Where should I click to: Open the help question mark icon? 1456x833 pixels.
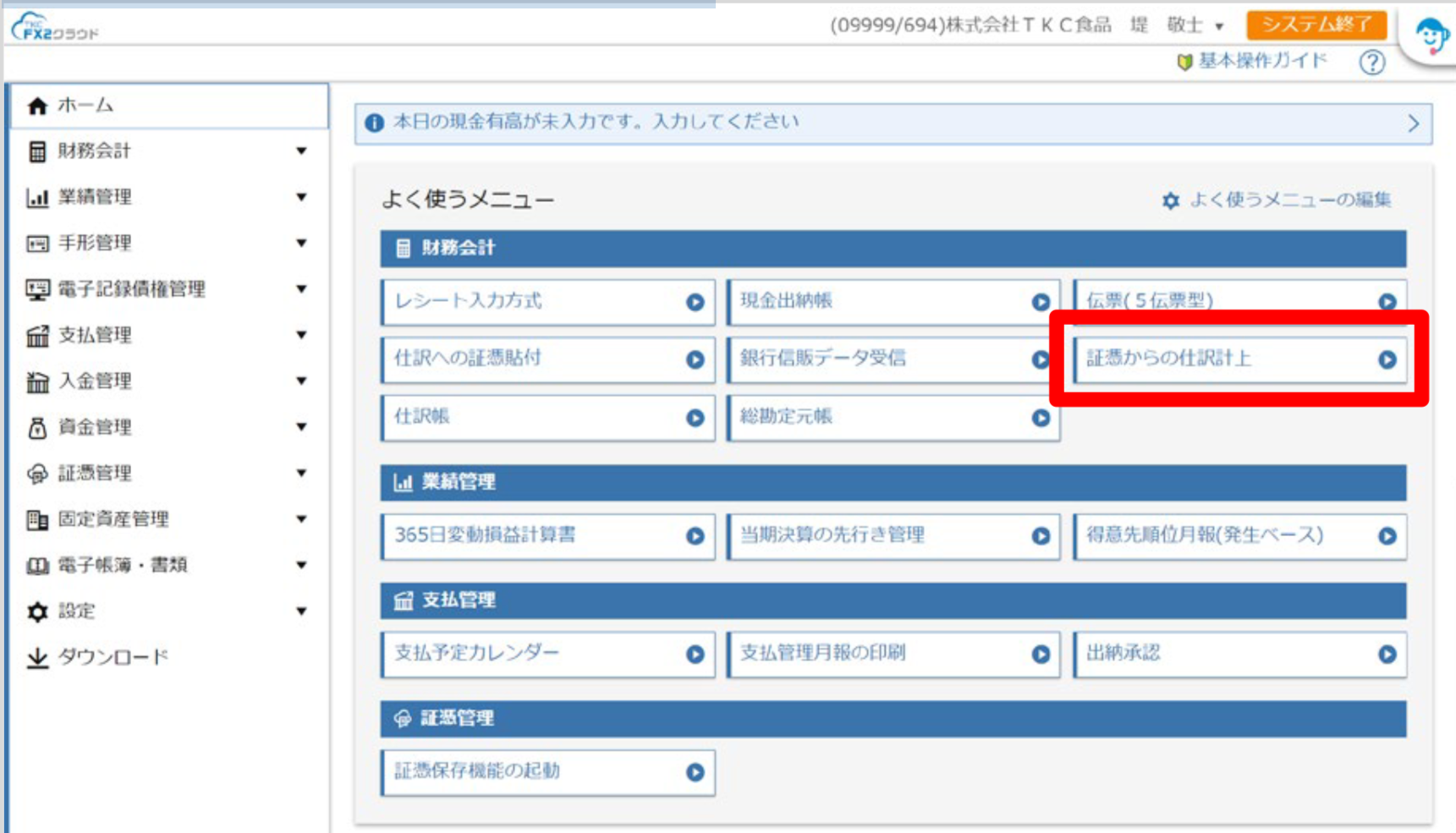click(1372, 62)
